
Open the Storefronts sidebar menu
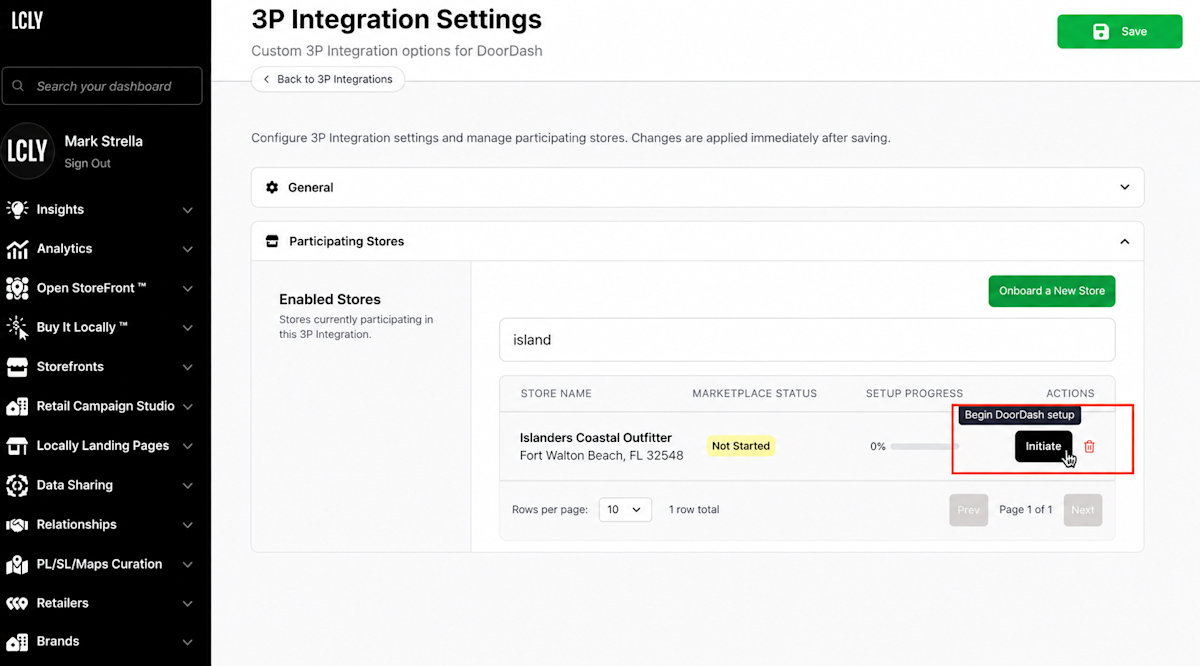[x=100, y=367]
